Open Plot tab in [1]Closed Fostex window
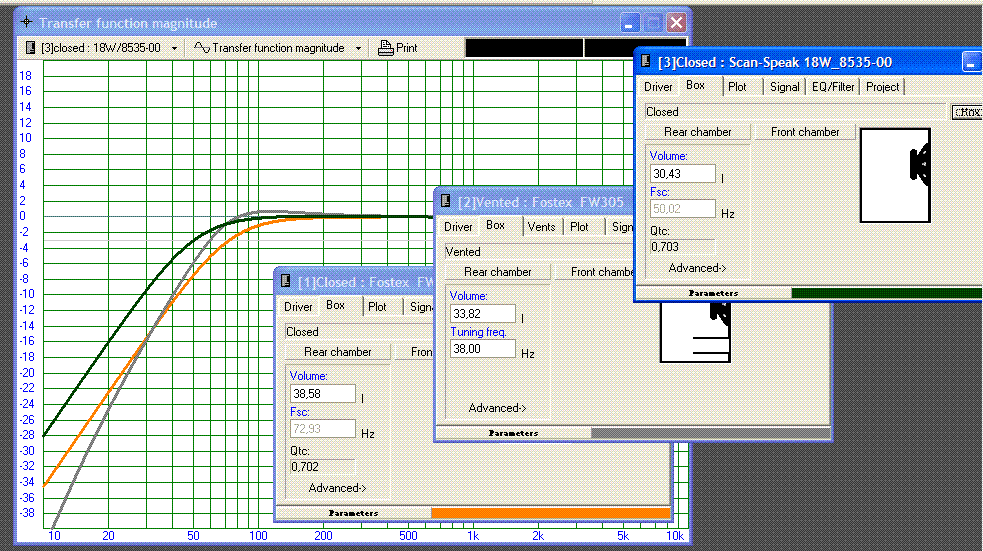Viewport: 983px width, 551px height. coord(377,307)
